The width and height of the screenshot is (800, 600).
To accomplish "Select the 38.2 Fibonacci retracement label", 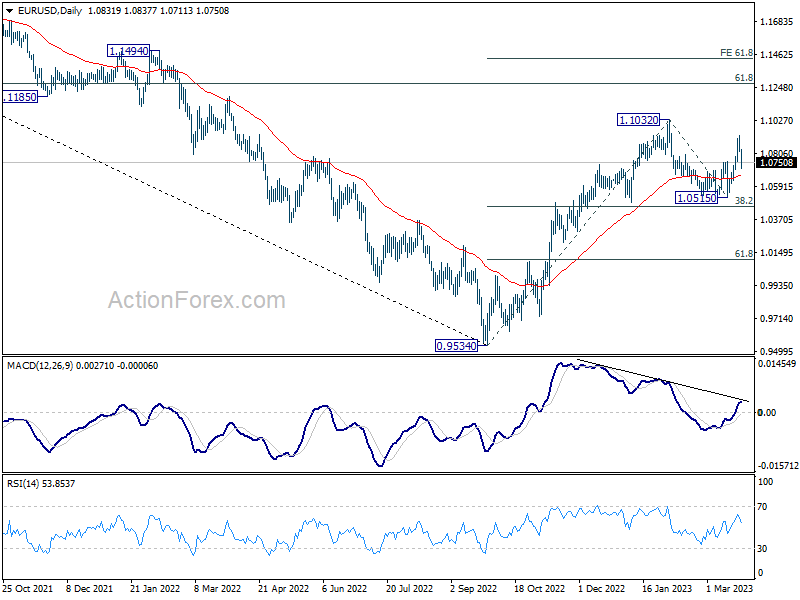I will (743, 201).
